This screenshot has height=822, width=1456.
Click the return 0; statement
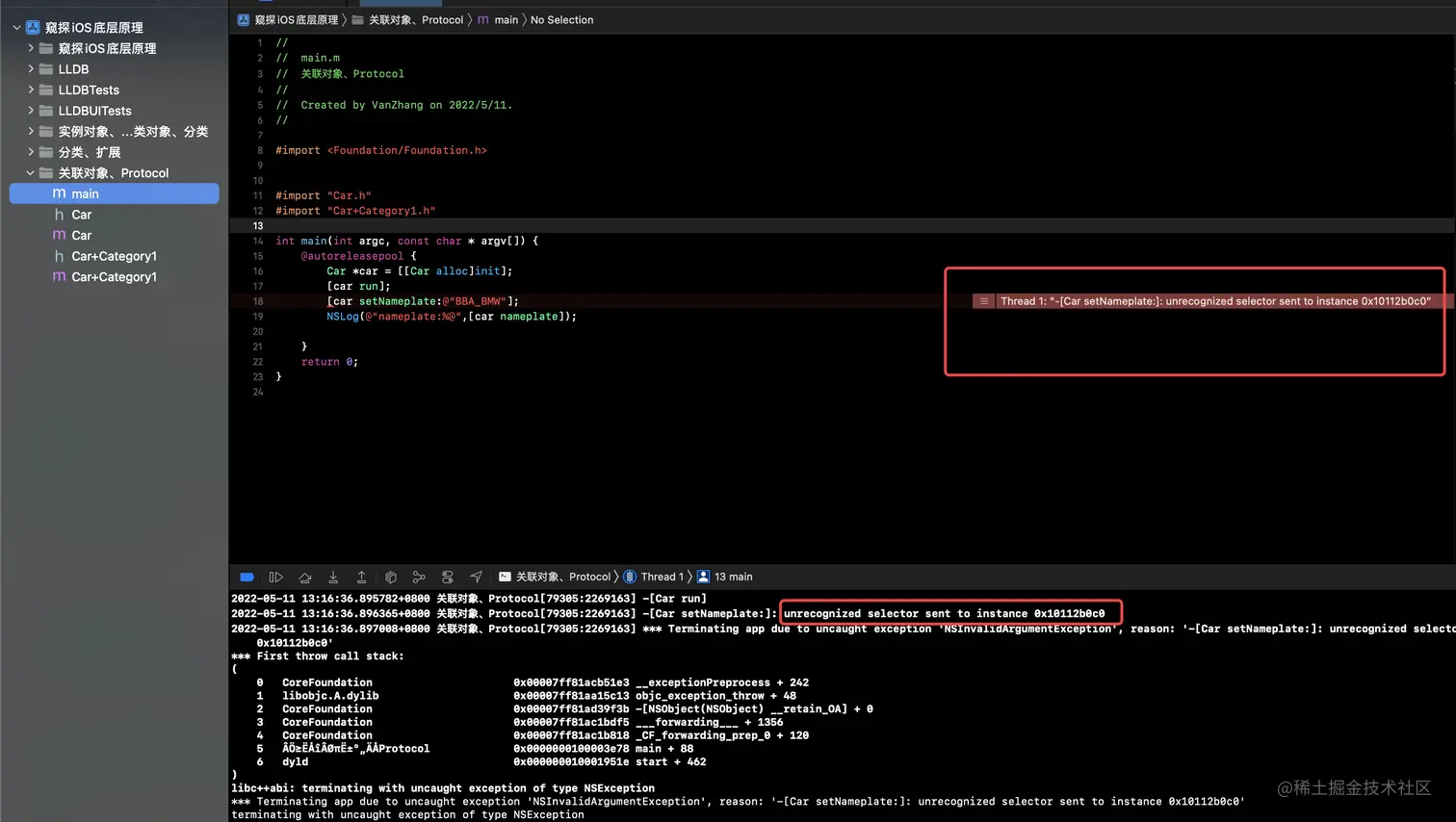click(329, 362)
